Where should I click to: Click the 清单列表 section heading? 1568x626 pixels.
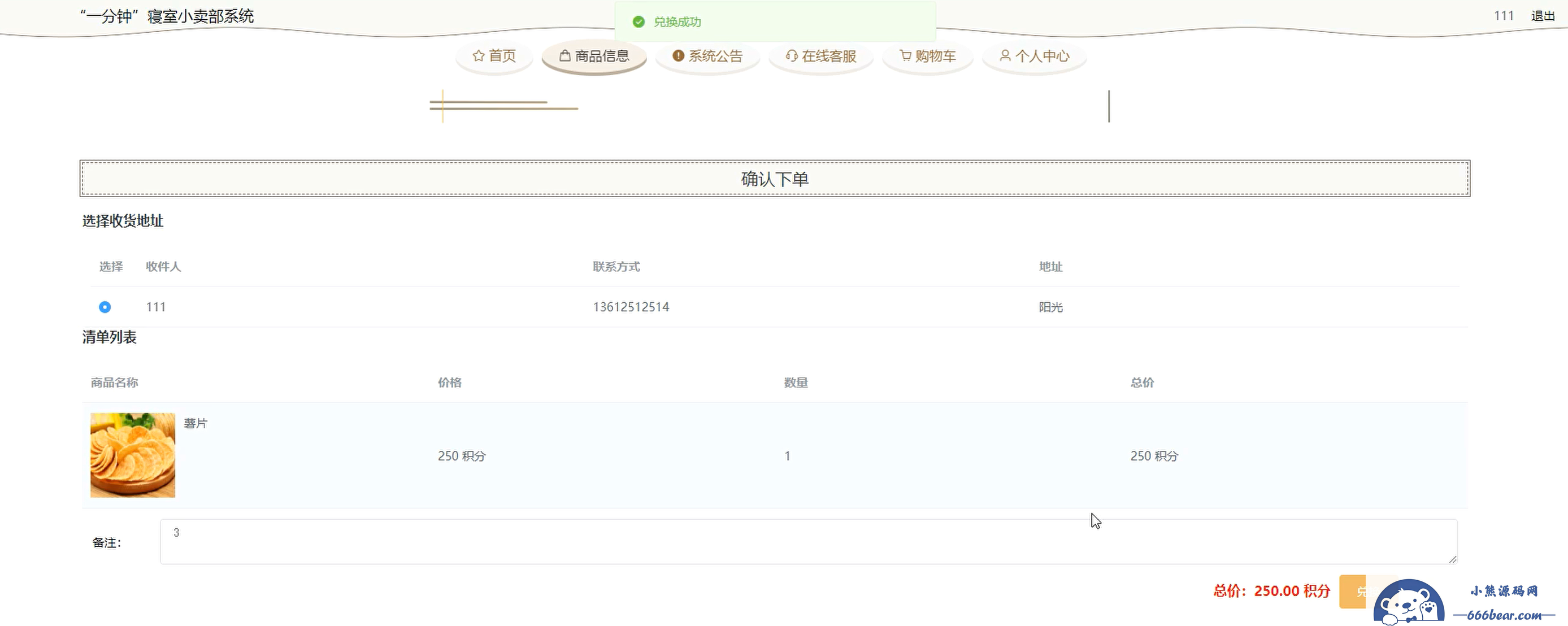(x=110, y=337)
